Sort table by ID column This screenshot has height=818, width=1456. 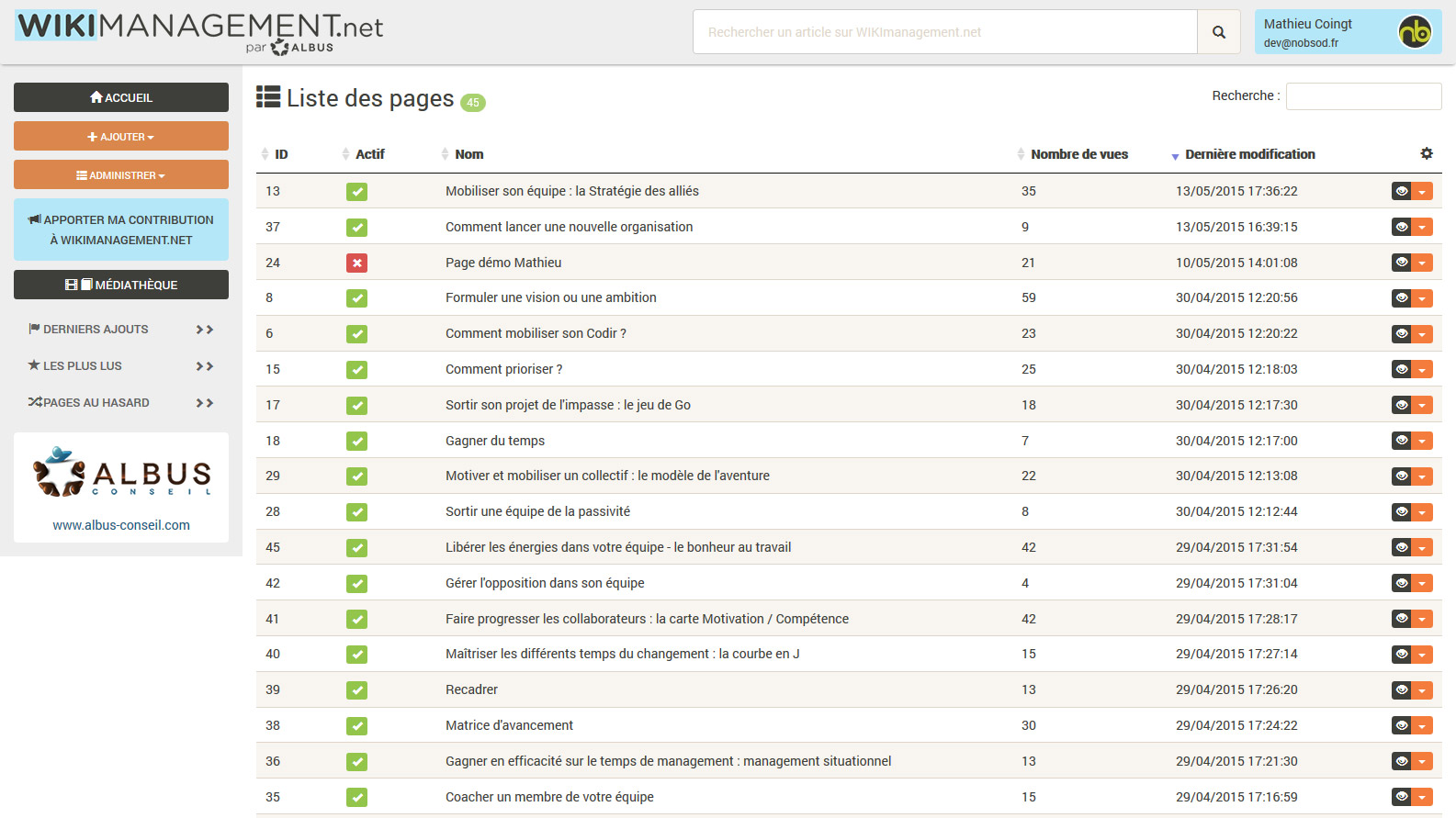[x=281, y=154]
